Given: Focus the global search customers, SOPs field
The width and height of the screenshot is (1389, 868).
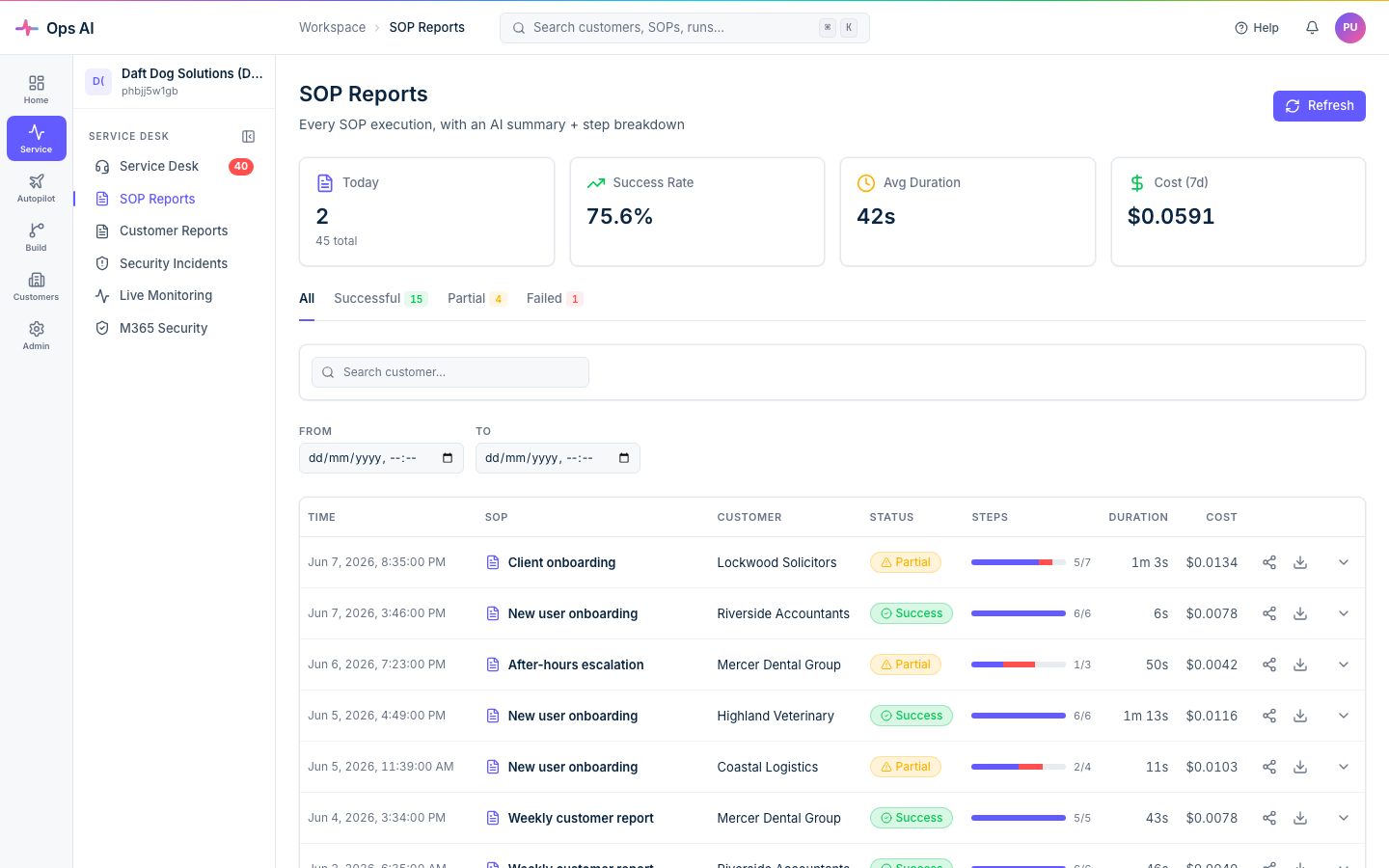Looking at the screenshot, I should tap(685, 28).
